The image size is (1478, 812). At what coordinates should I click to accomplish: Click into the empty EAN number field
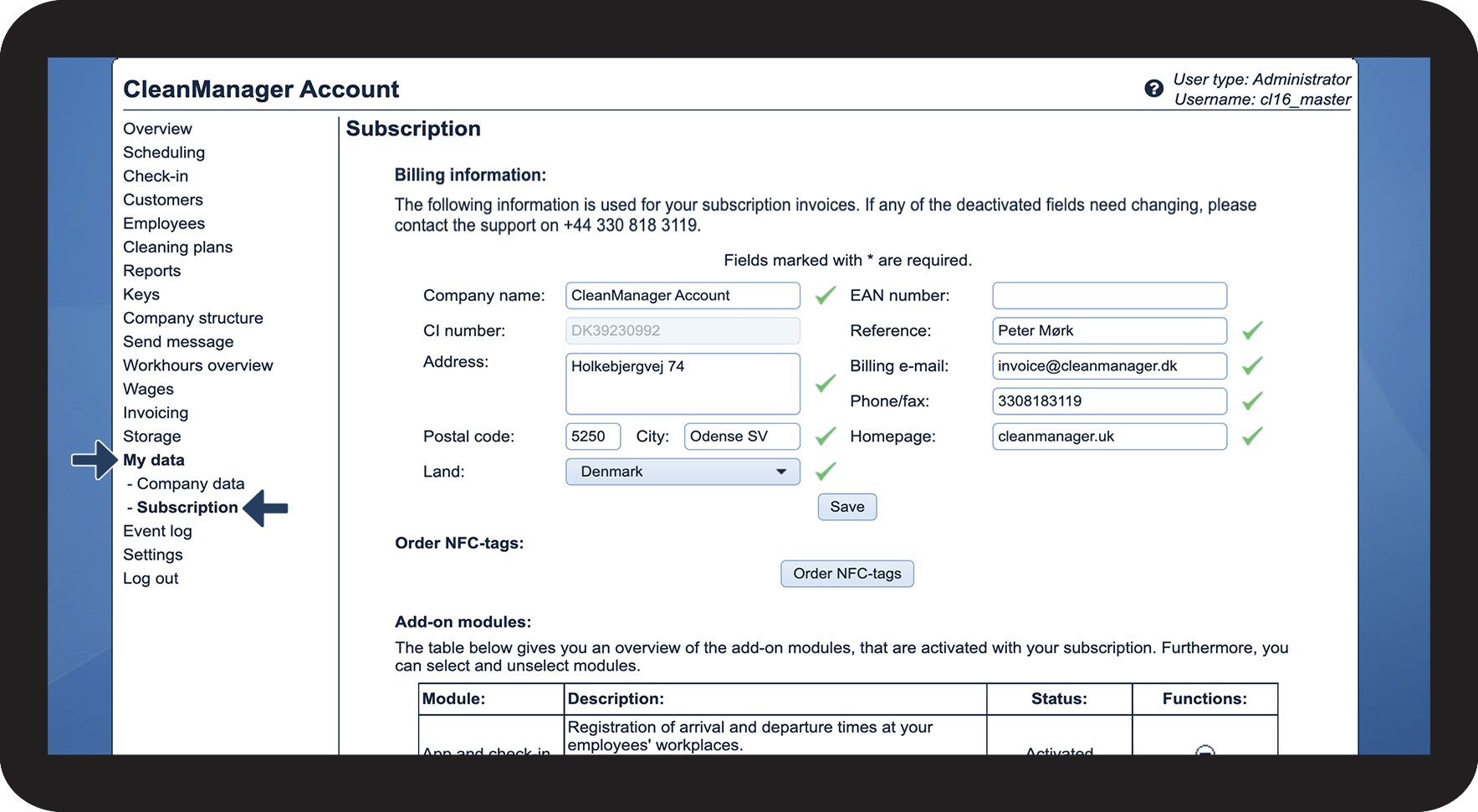coord(1109,295)
